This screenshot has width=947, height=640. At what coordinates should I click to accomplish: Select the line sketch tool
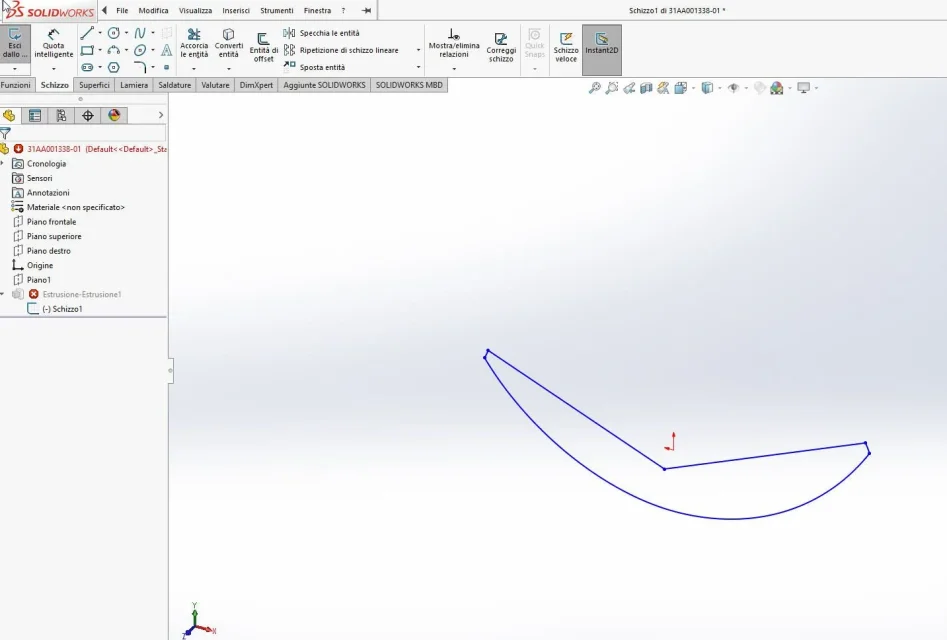click(87, 33)
